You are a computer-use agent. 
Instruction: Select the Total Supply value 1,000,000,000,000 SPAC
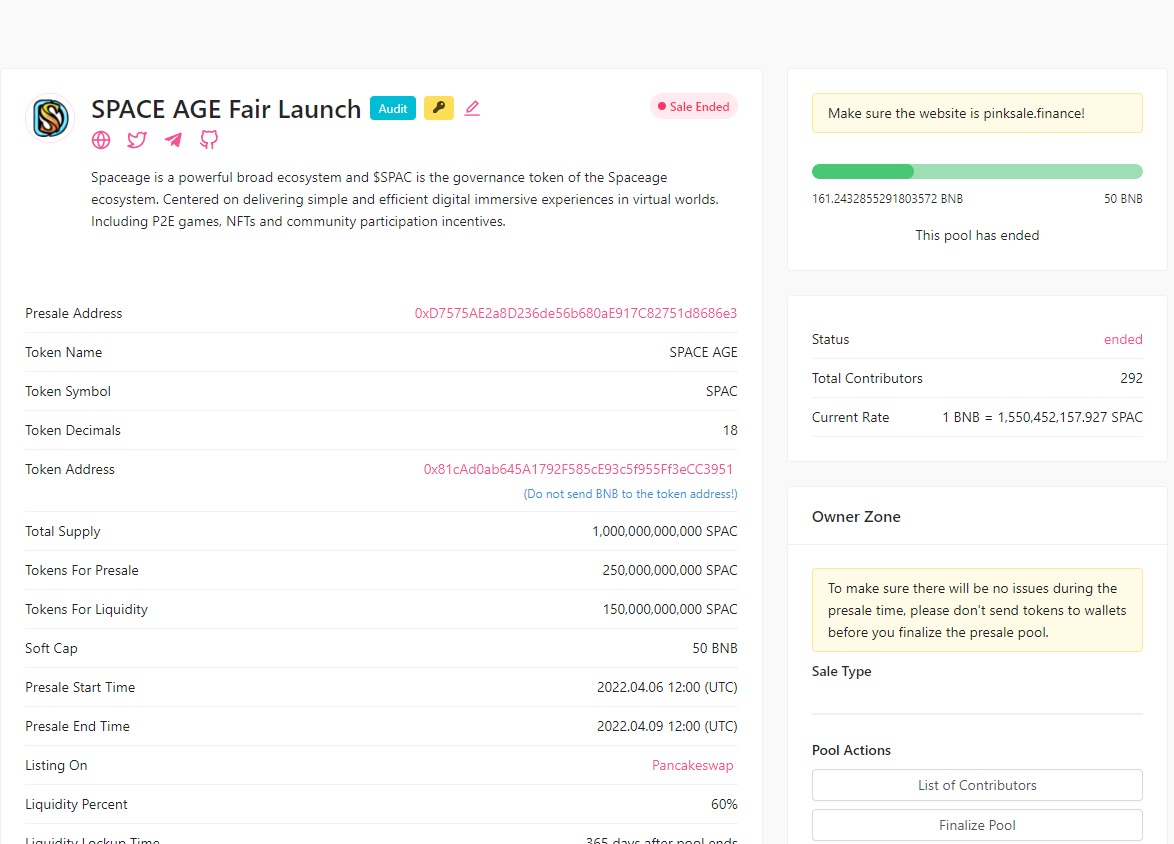665,531
